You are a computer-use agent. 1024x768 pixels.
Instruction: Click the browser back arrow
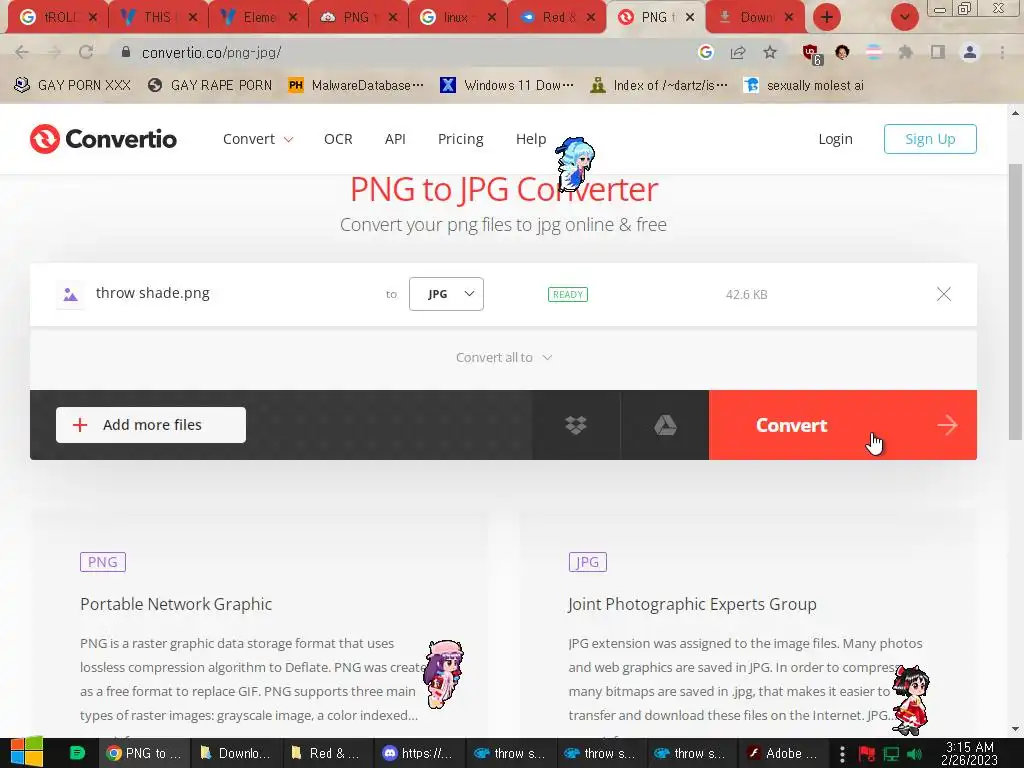tap(22, 52)
